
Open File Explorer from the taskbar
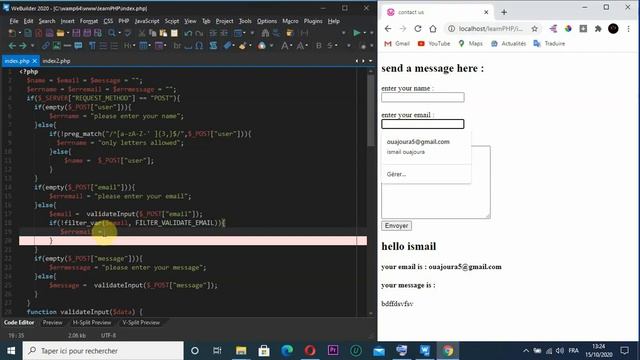click(x=241, y=351)
